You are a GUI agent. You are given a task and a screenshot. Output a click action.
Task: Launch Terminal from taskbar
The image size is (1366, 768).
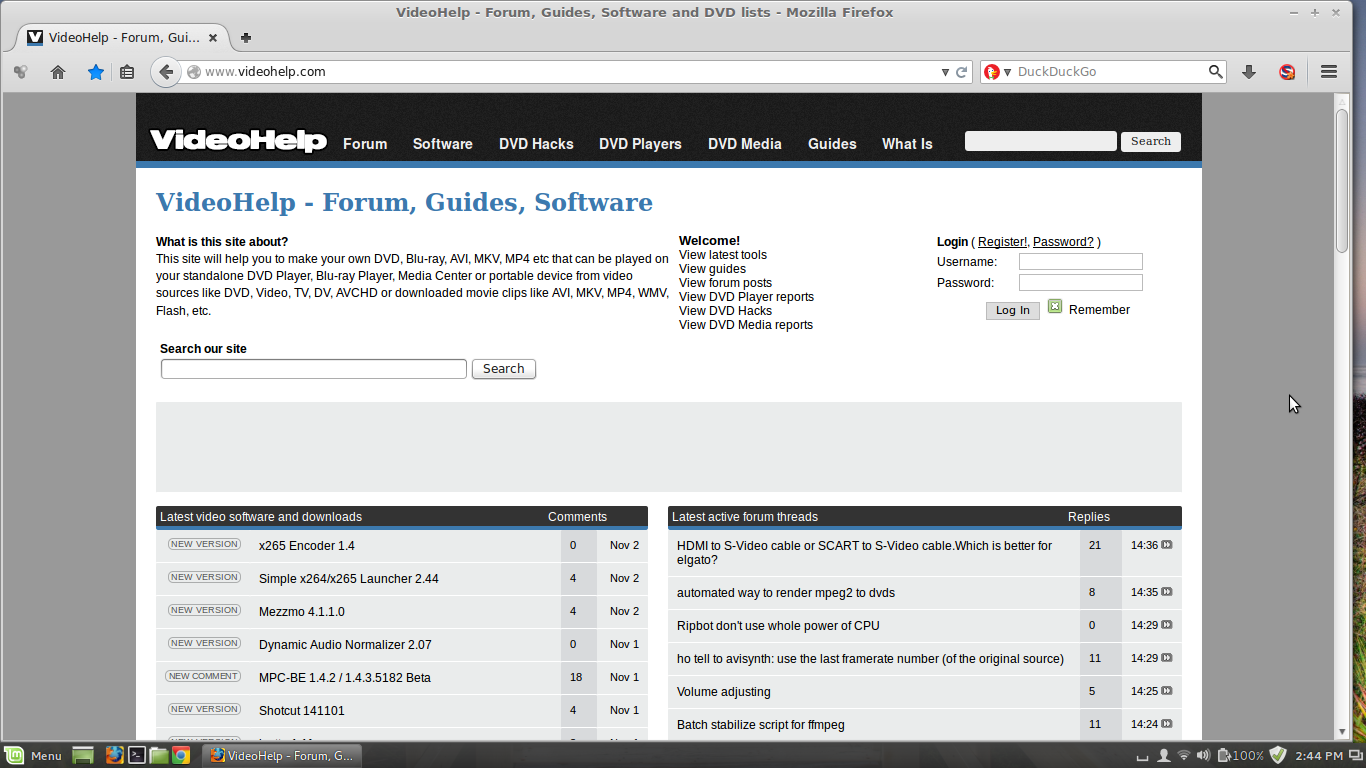(x=137, y=755)
